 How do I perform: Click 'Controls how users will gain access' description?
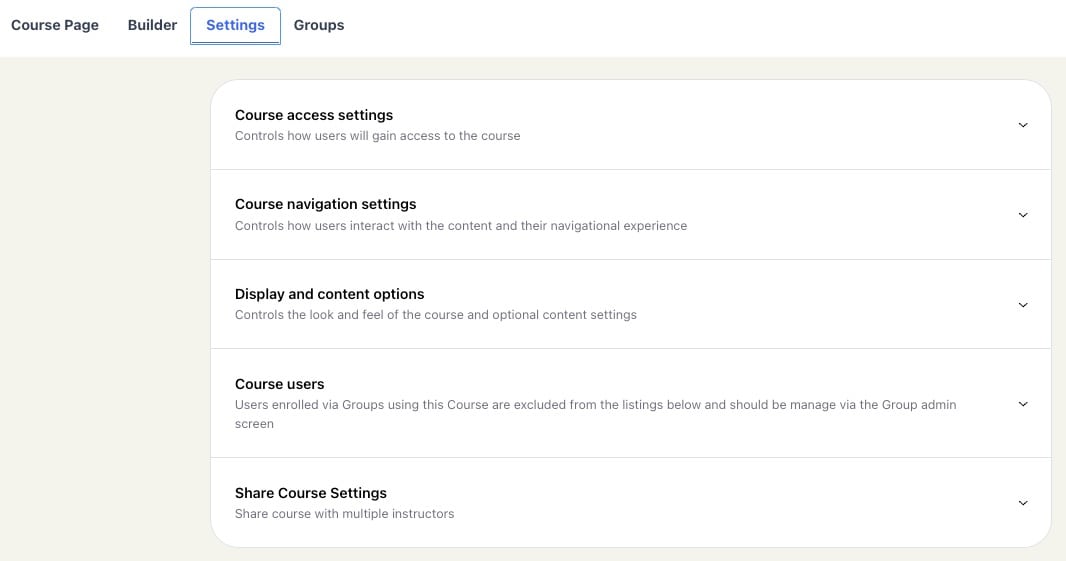click(377, 135)
